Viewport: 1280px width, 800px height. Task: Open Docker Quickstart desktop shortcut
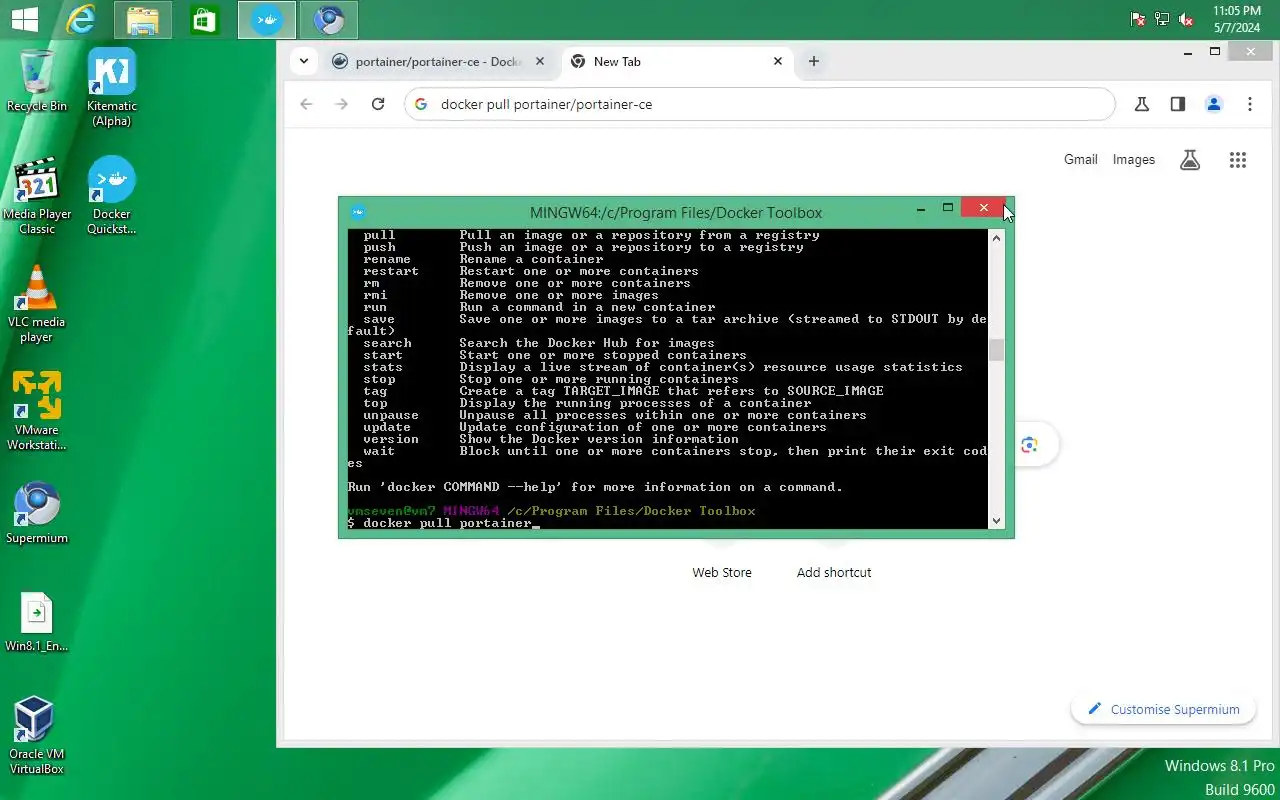[x=112, y=196]
